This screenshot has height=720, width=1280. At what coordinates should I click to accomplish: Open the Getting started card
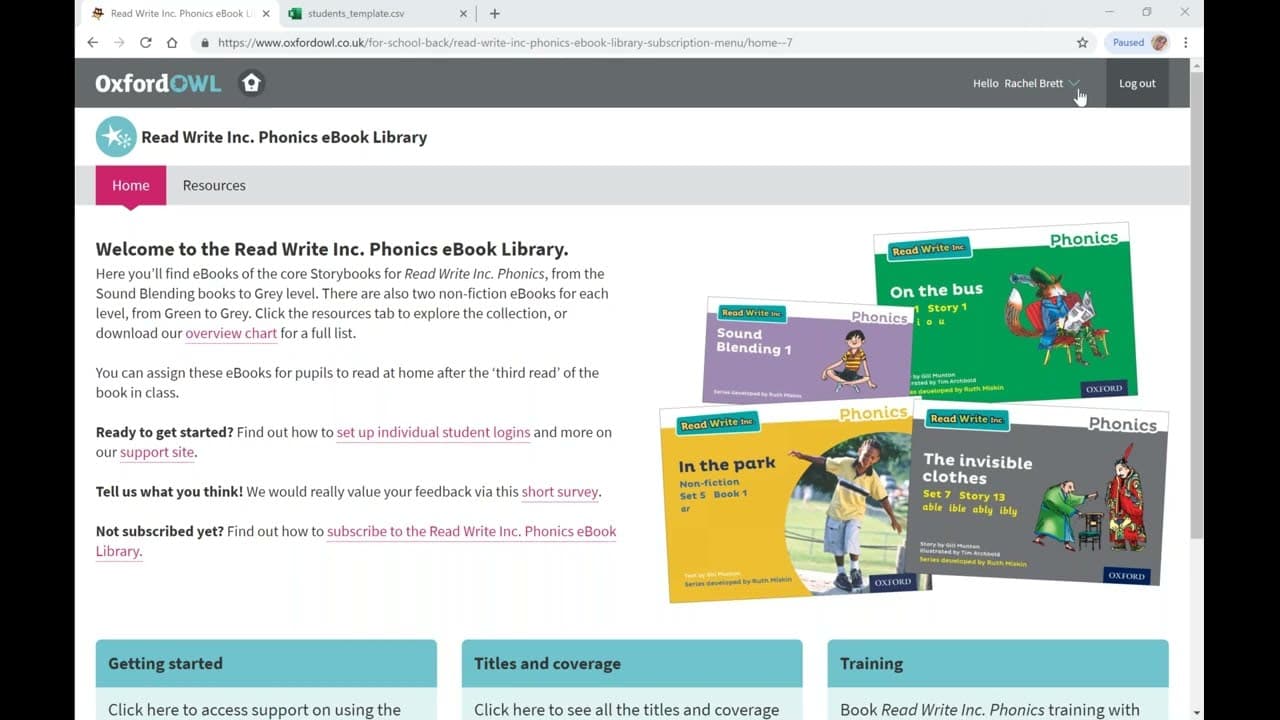pyautogui.click(x=266, y=680)
